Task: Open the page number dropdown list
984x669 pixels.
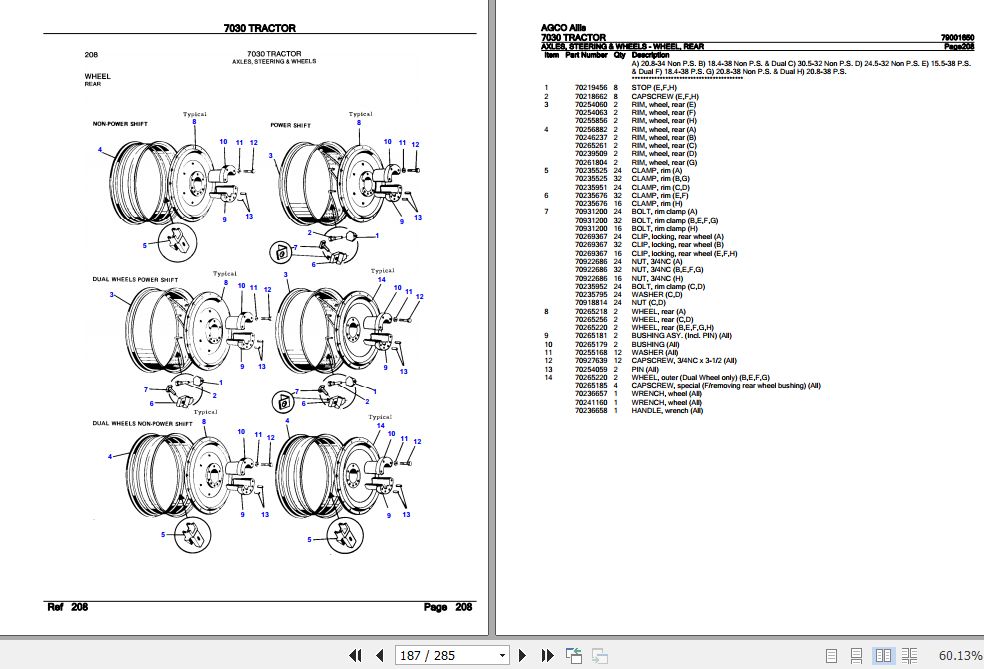Action: click(x=500, y=655)
